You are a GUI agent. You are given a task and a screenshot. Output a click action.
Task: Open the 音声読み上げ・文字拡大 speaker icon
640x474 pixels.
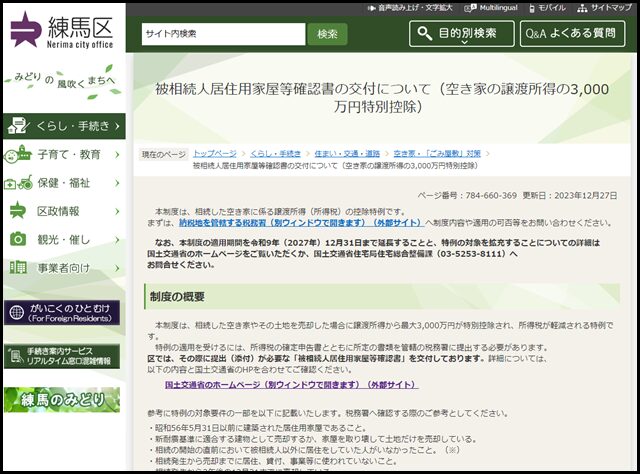(371, 8)
